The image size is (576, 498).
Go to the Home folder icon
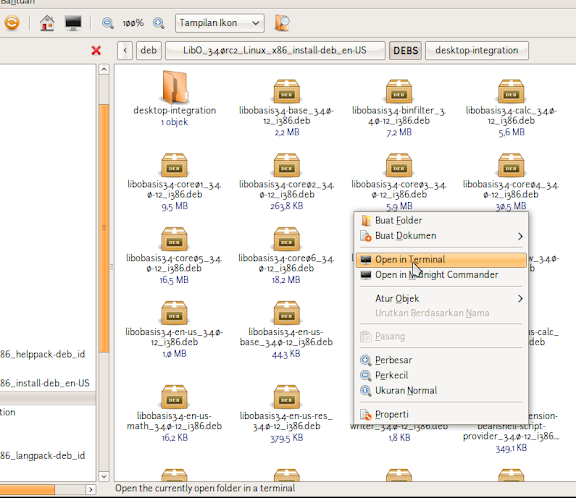pos(47,23)
